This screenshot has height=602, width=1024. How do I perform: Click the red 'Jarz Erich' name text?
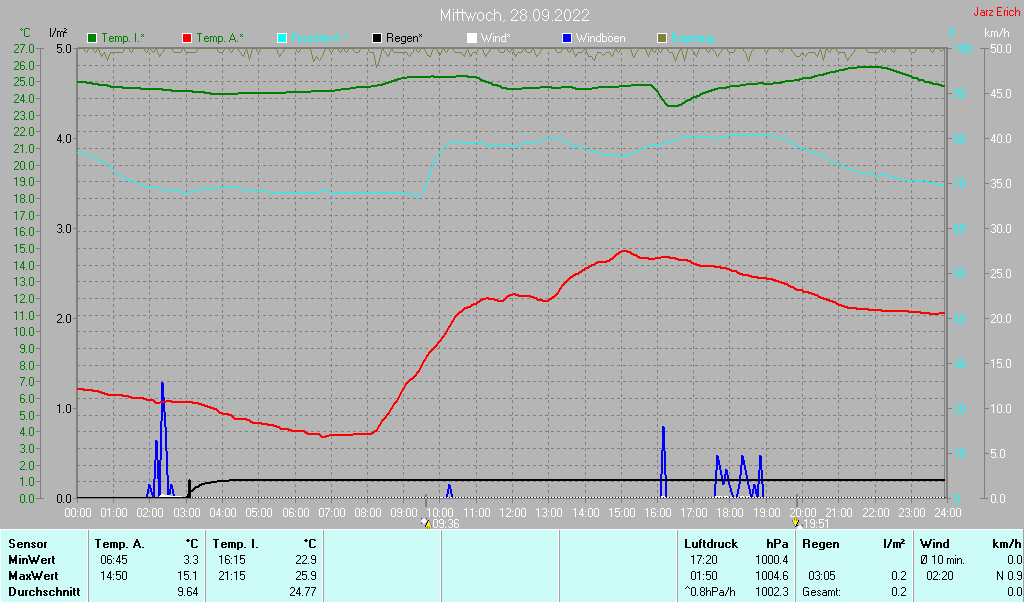click(x=996, y=12)
